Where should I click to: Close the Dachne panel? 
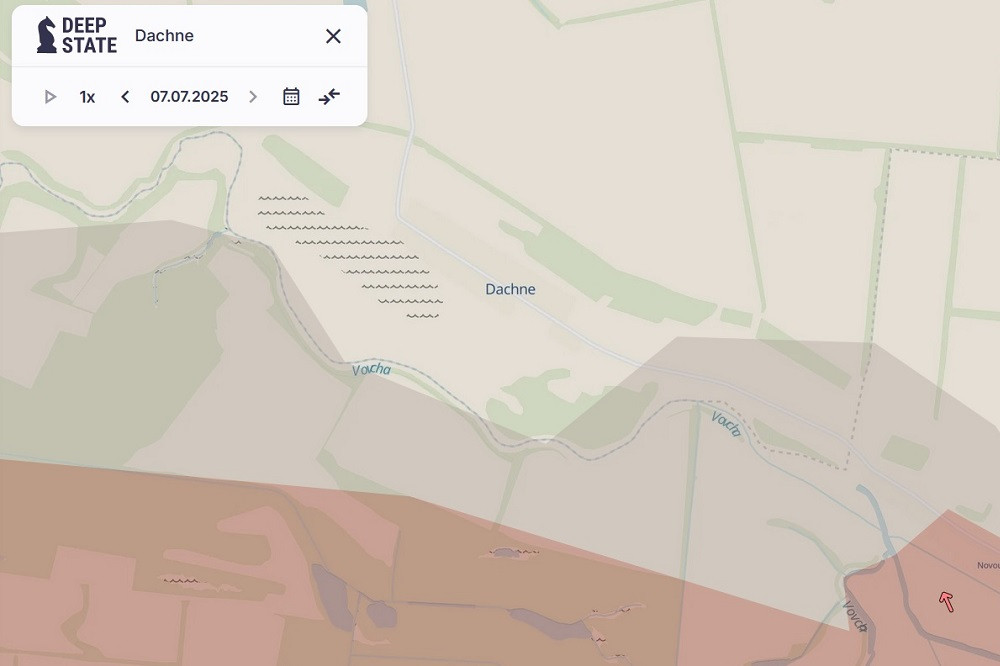tap(333, 36)
